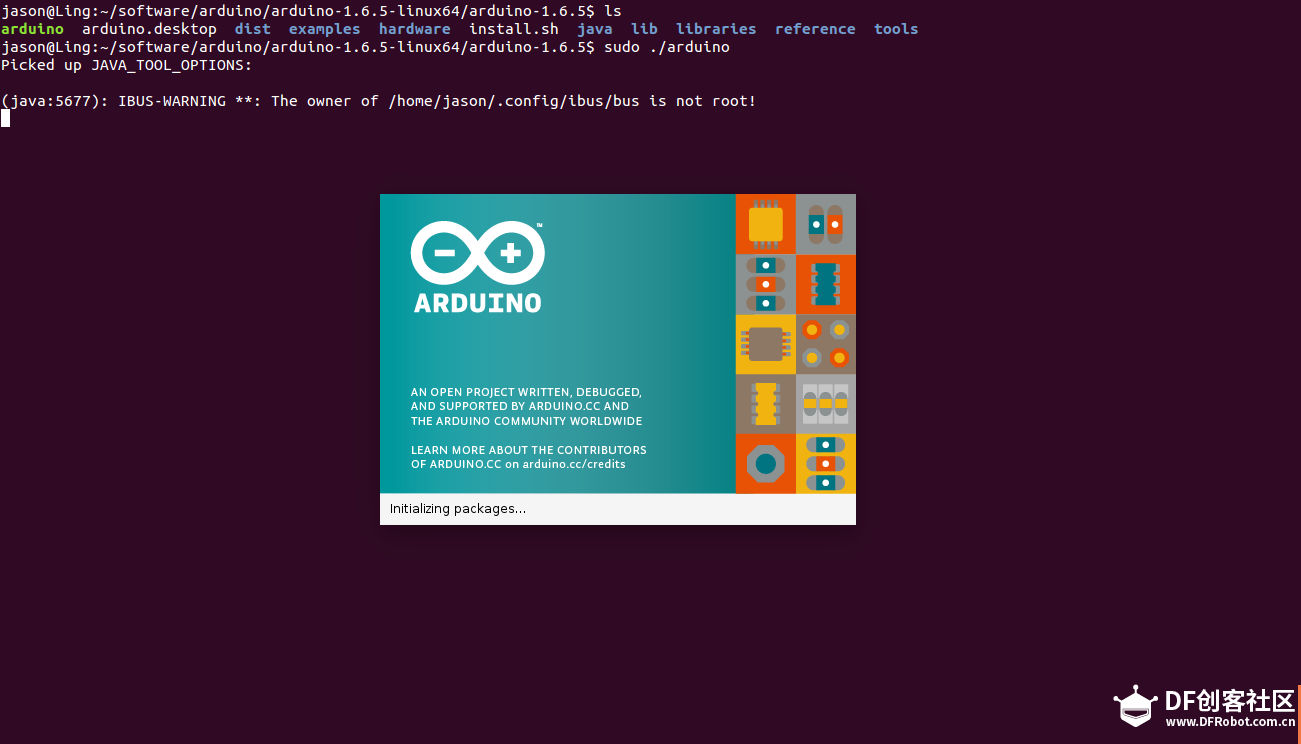The height and width of the screenshot is (744, 1301).
Task: Click 'examples' directory in terminal listing
Action: (x=325, y=29)
